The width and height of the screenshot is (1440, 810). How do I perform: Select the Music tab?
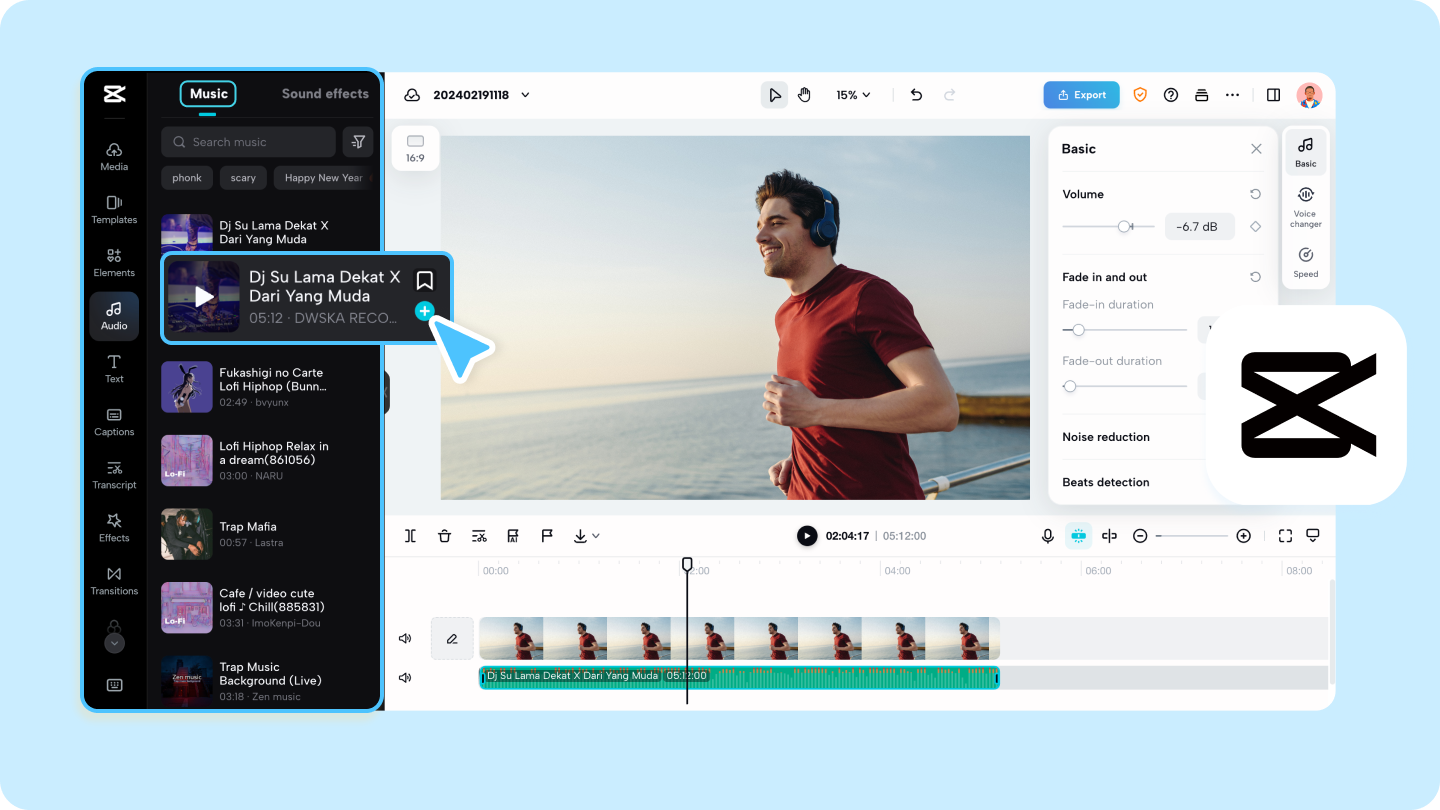point(207,93)
